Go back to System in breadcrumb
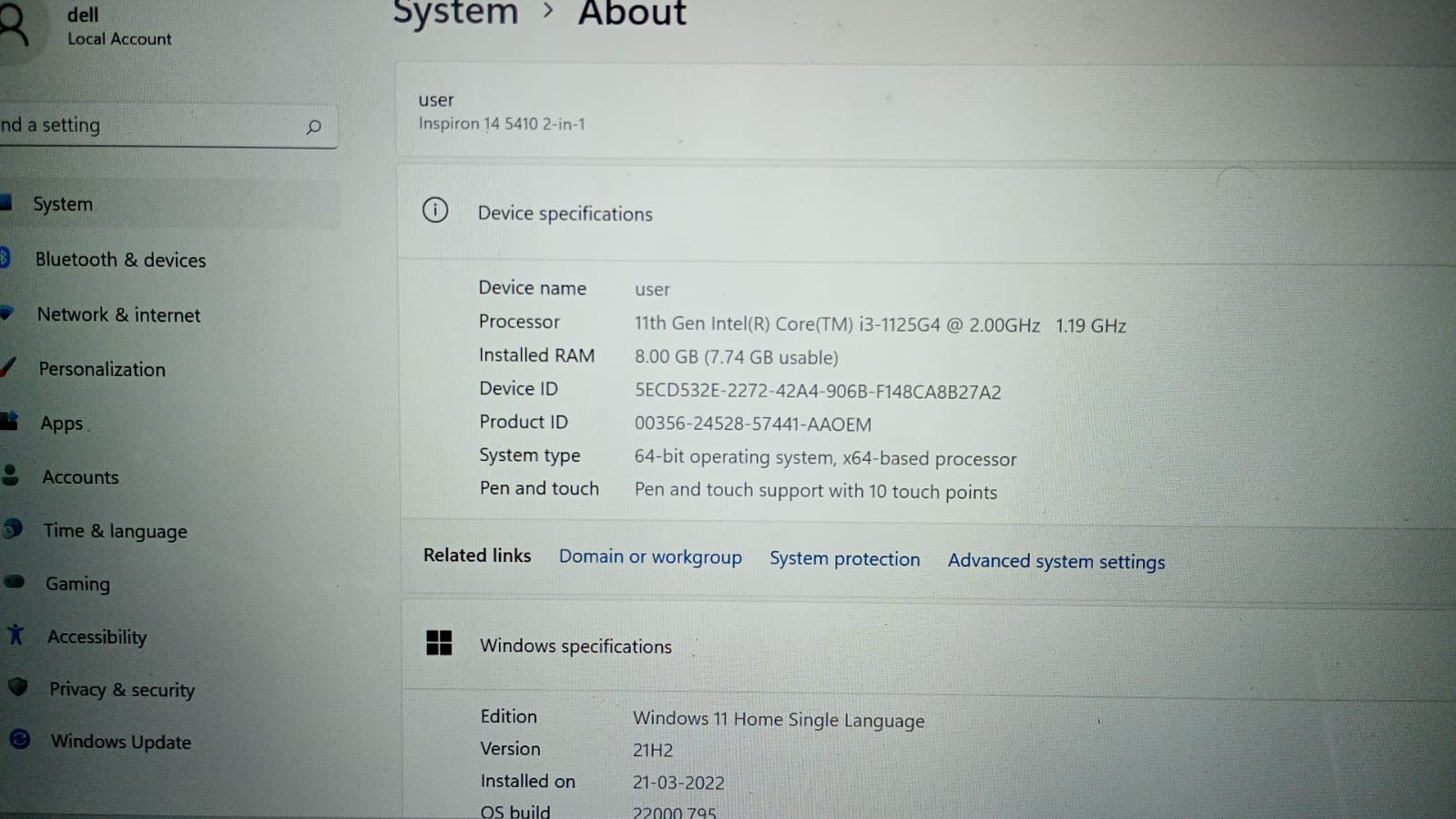Screen dimensions: 1456x819 point(455,14)
